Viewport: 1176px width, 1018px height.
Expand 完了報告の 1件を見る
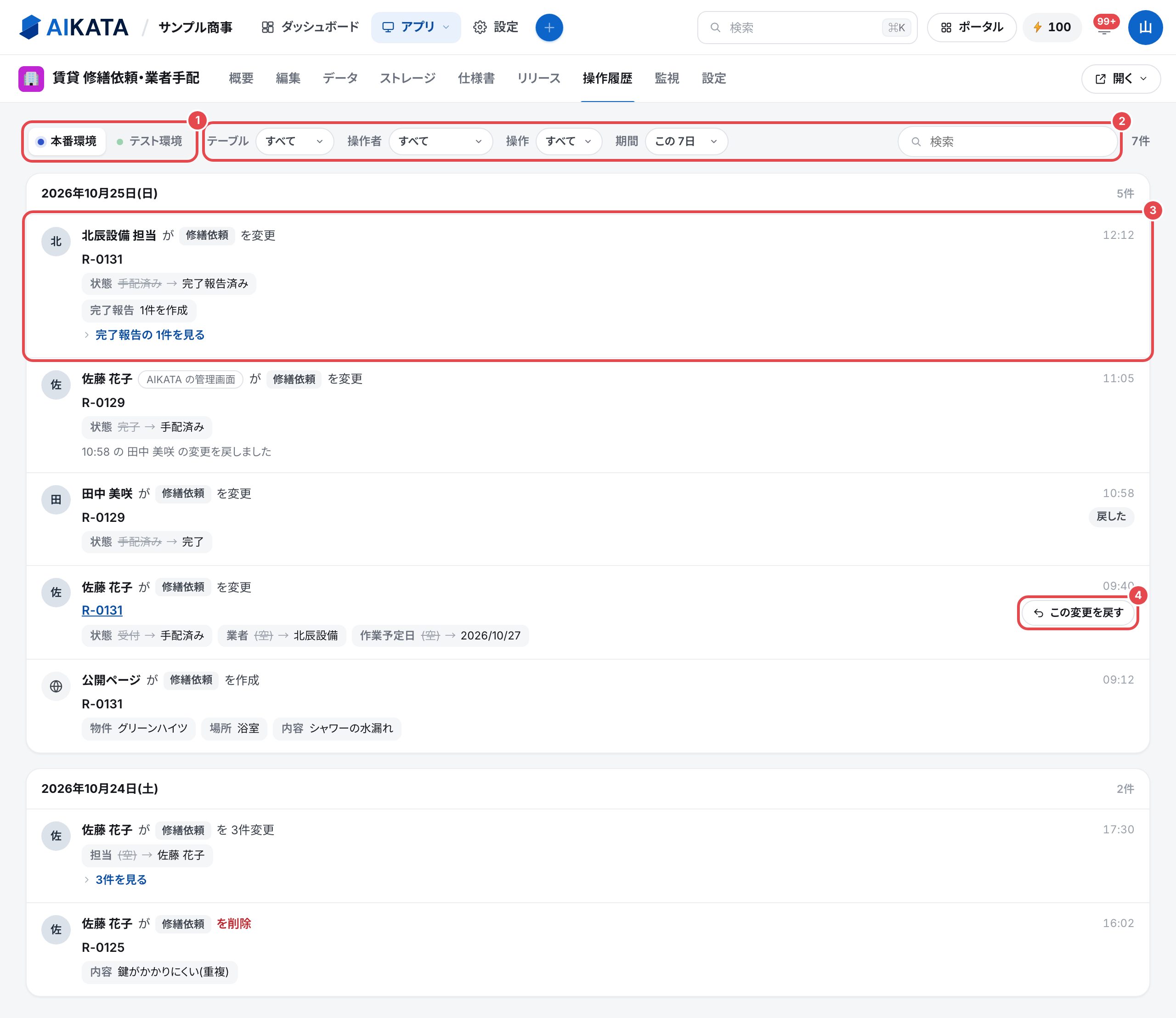(144, 335)
